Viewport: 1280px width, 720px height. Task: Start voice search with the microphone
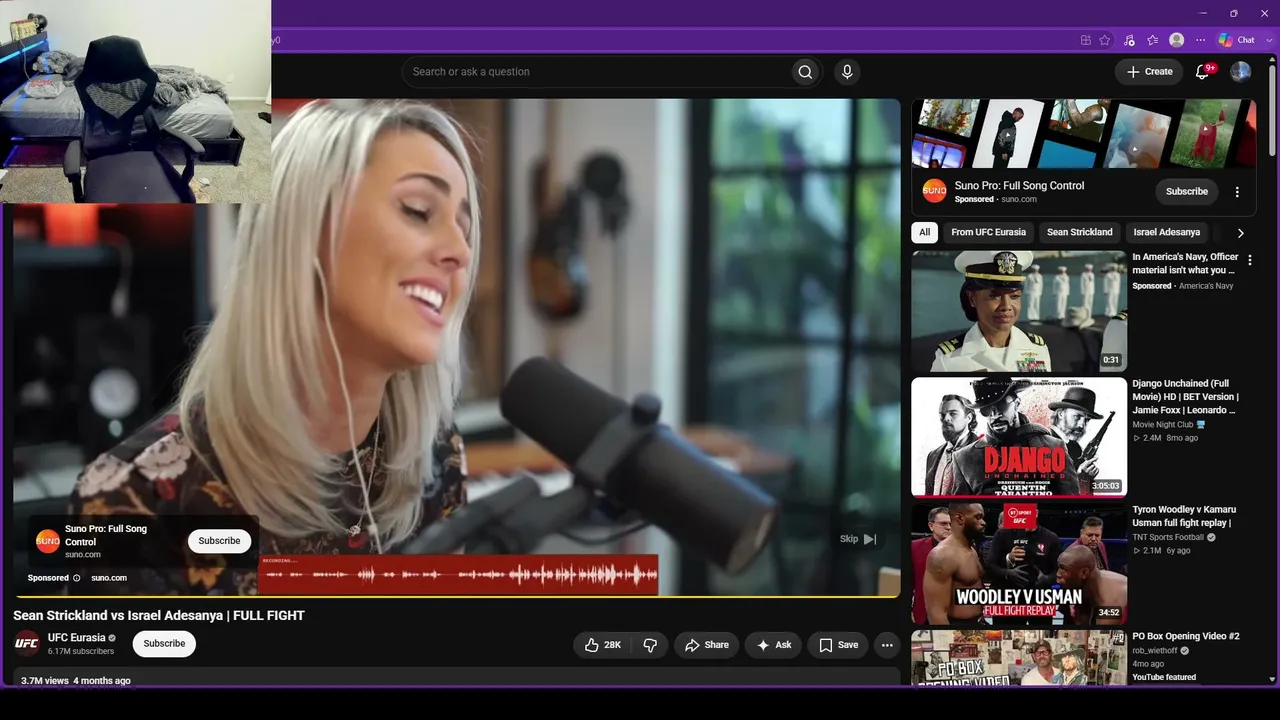pyautogui.click(x=847, y=72)
